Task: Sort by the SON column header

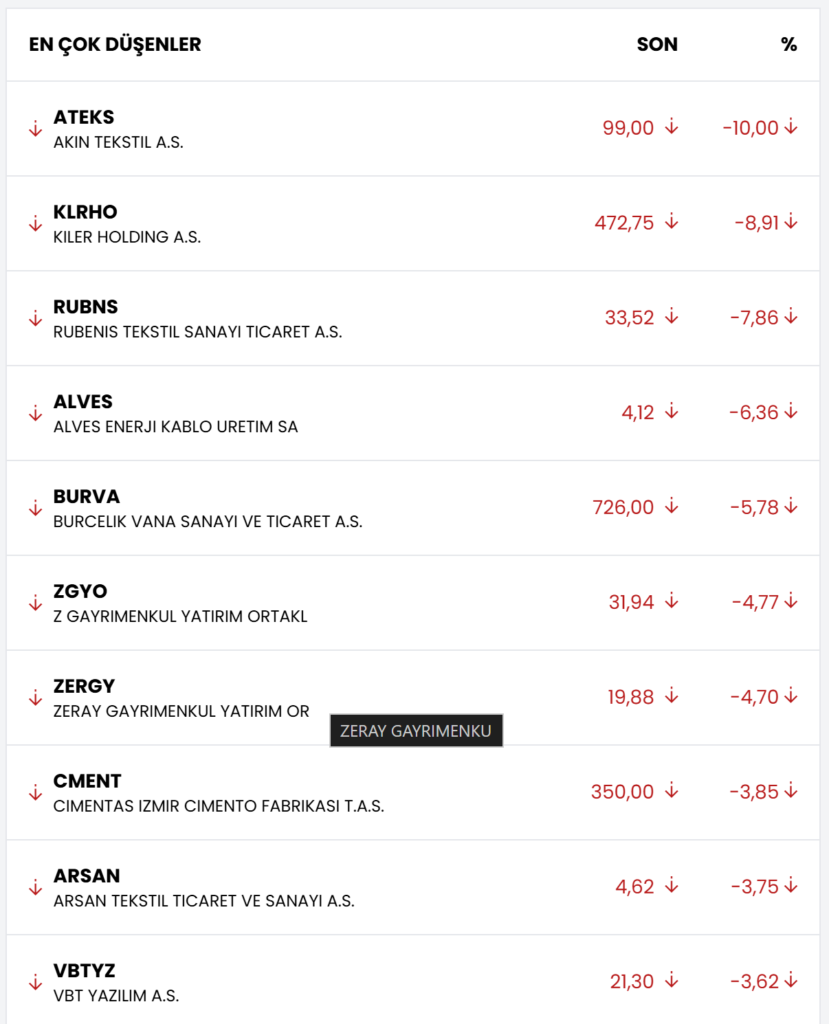Action: click(657, 45)
